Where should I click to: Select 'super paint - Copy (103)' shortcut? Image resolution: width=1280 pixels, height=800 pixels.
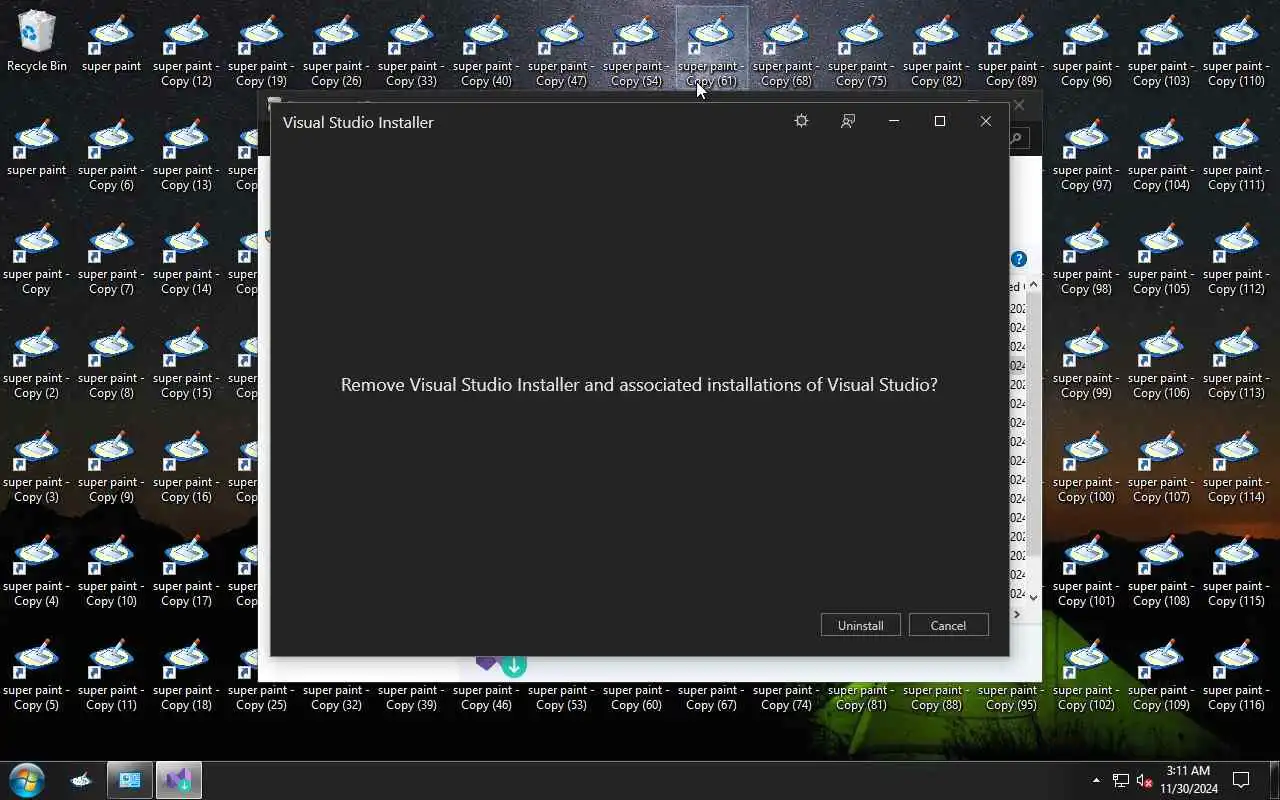coord(1161,50)
